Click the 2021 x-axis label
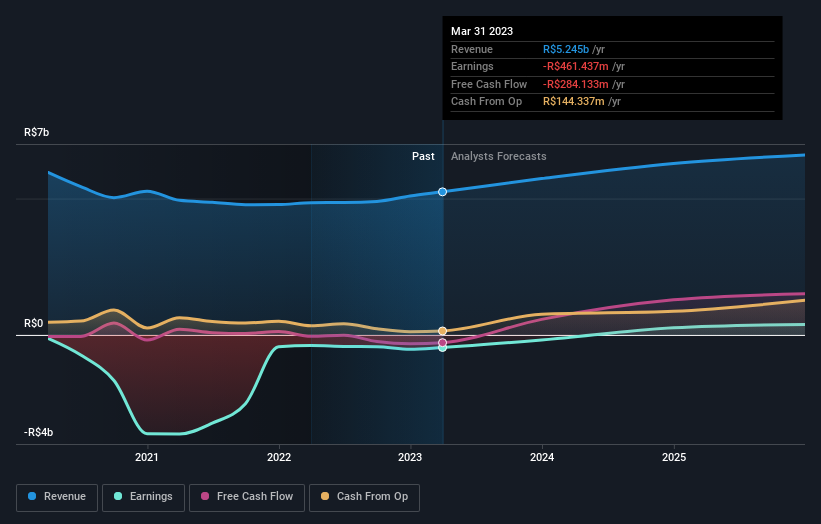 point(147,458)
